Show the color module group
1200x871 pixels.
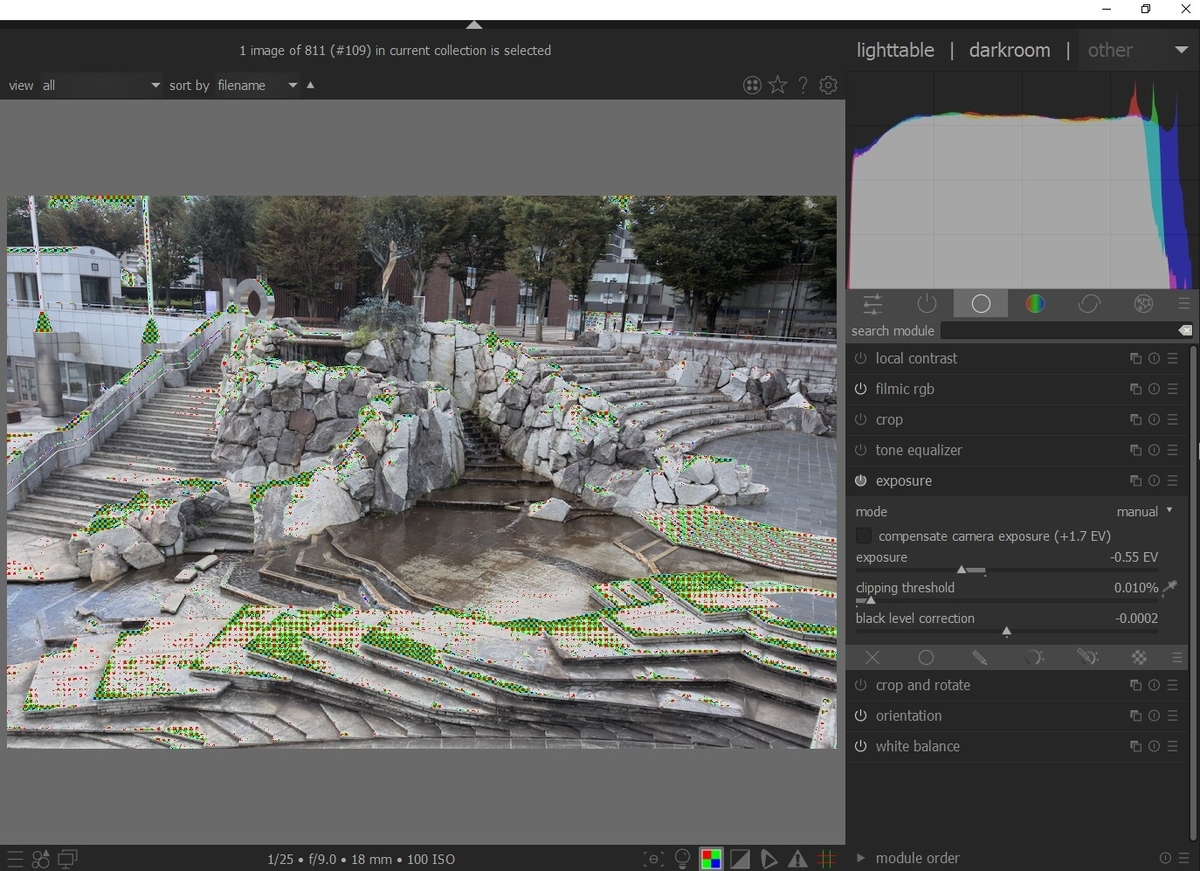click(1035, 304)
